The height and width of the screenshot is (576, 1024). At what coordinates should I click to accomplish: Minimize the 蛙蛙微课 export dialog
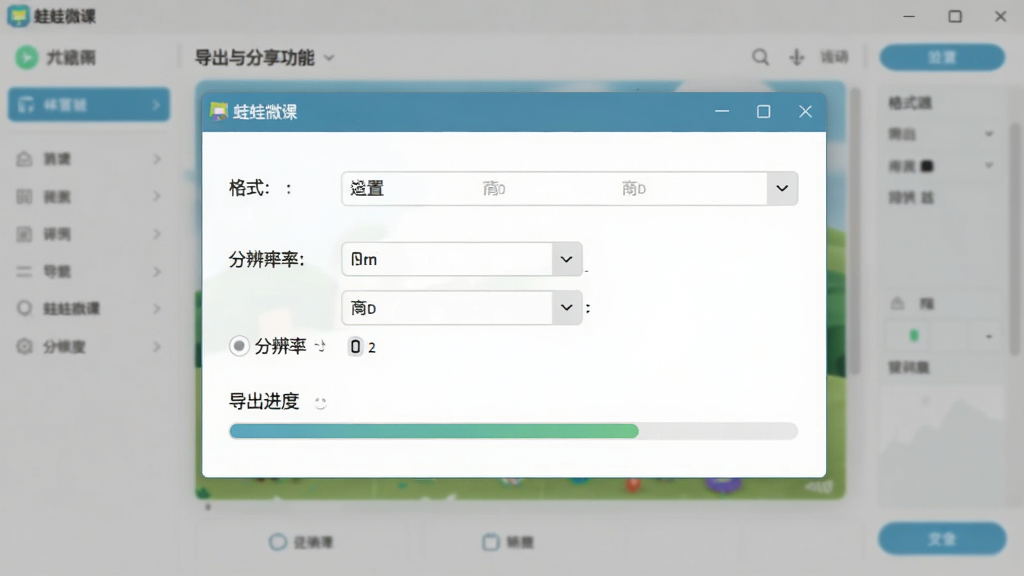click(722, 112)
